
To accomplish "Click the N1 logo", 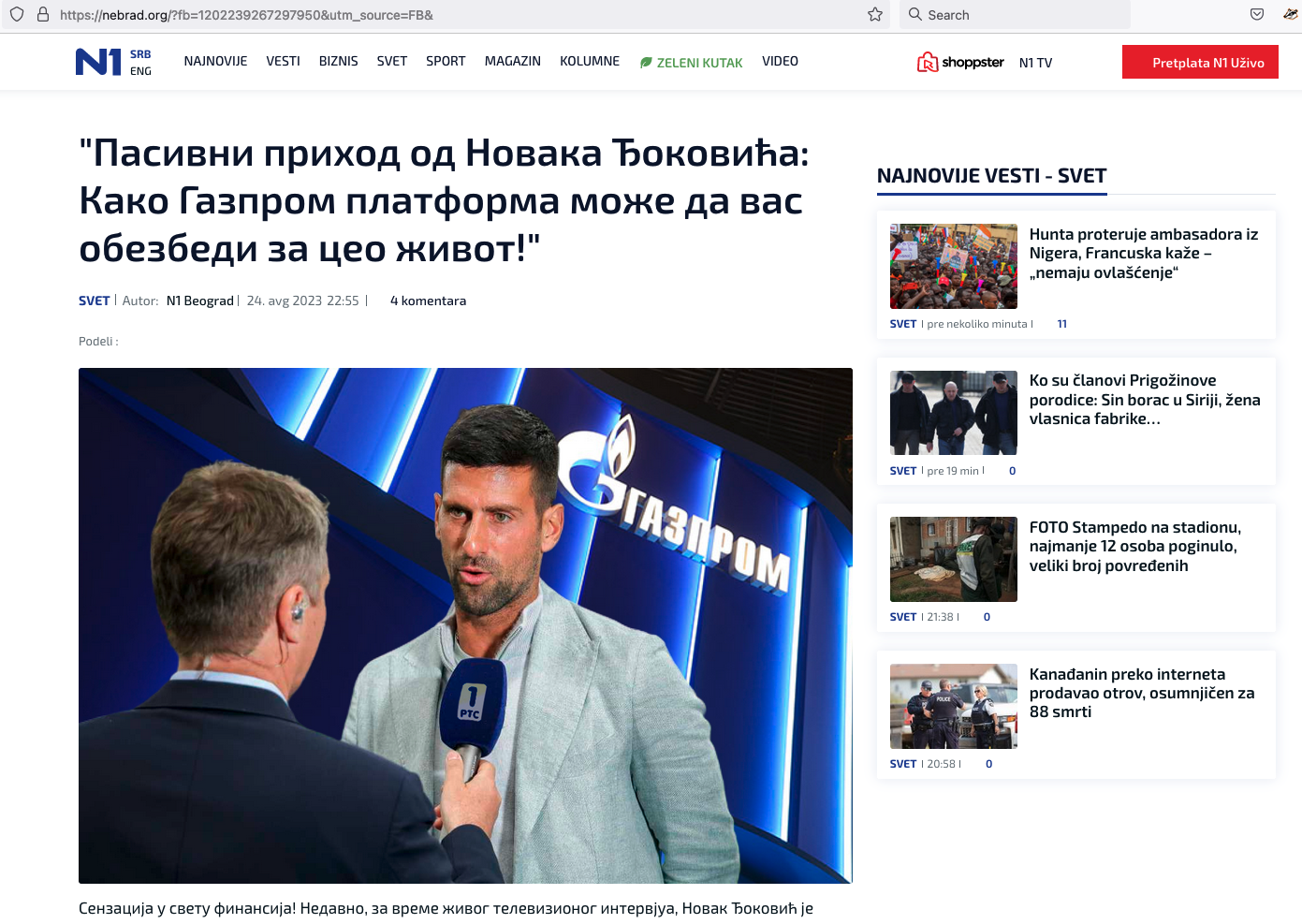I will tap(98, 62).
